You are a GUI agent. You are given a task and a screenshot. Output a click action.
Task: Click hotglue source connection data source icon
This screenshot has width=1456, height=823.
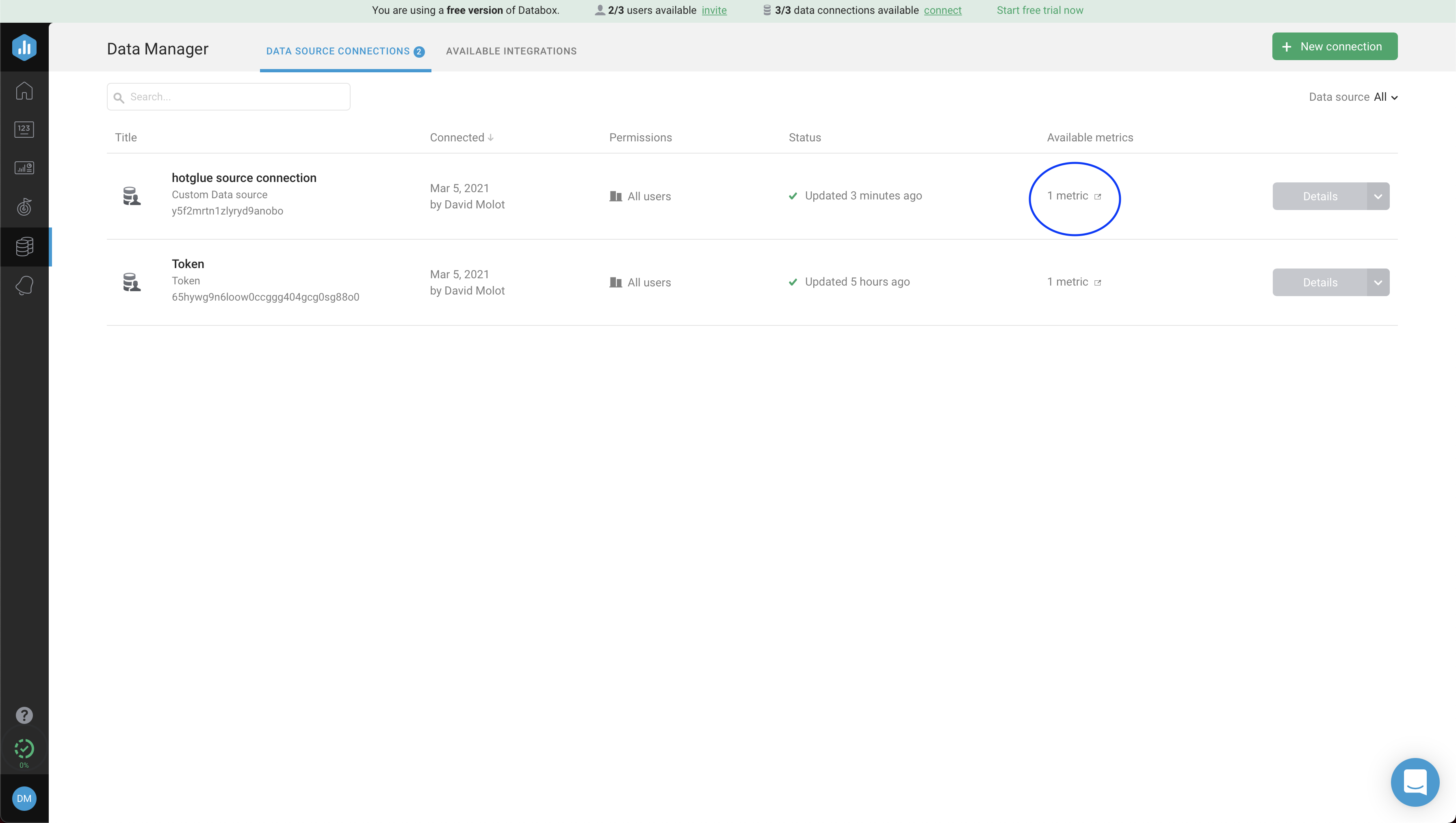click(132, 196)
